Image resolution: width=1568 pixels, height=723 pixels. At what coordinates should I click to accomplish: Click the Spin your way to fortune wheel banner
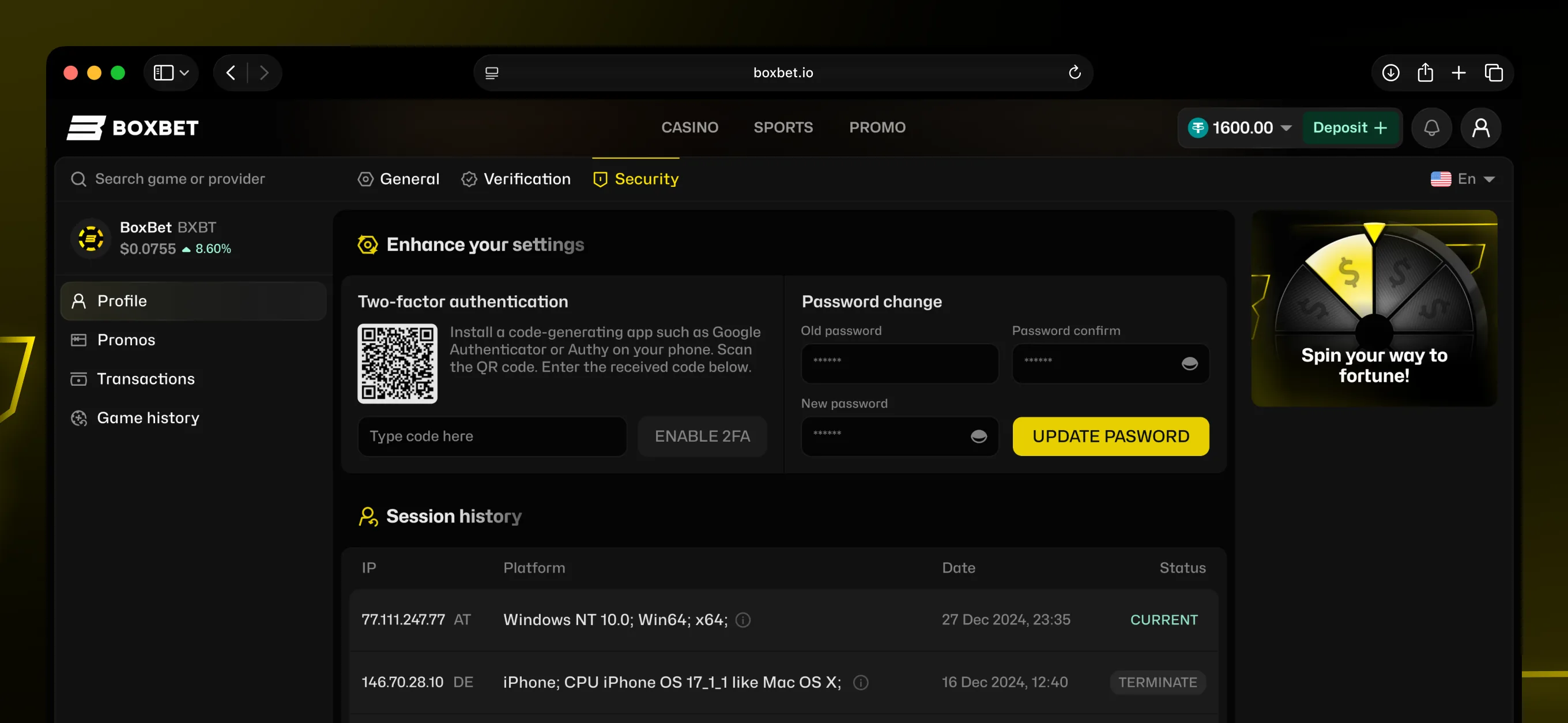[1373, 308]
